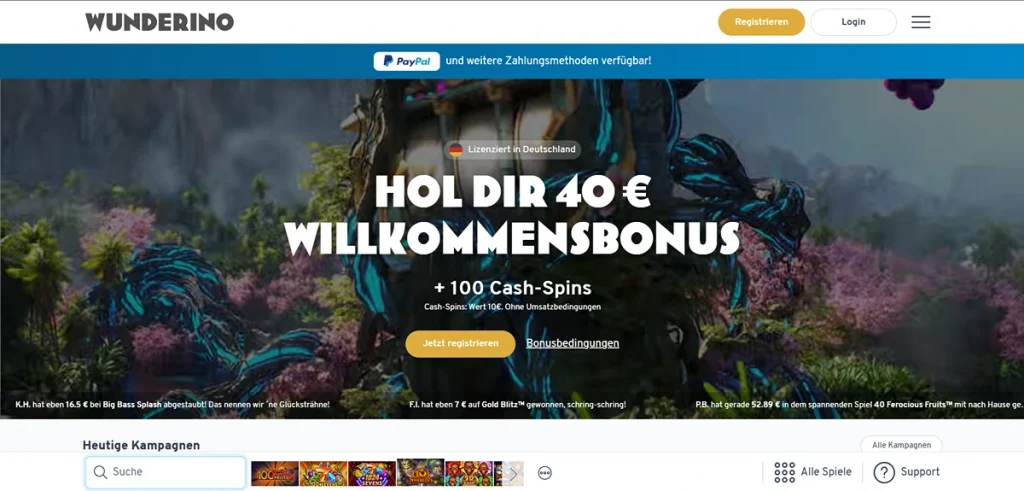1024x491 pixels.
Task: Open the Alle Spiele grid icon
Action: click(784, 472)
